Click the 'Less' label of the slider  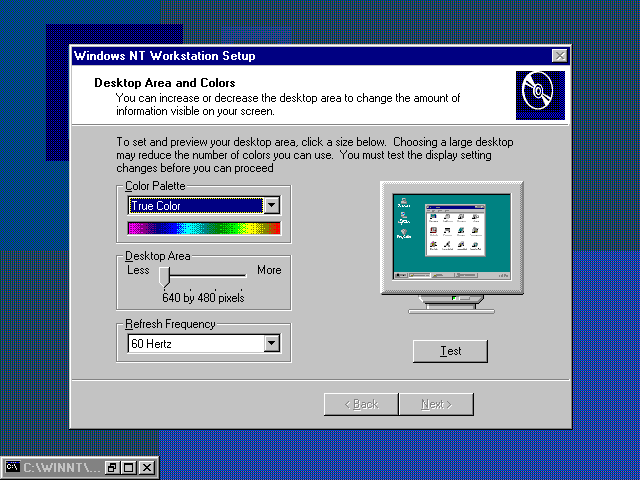click(x=138, y=270)
